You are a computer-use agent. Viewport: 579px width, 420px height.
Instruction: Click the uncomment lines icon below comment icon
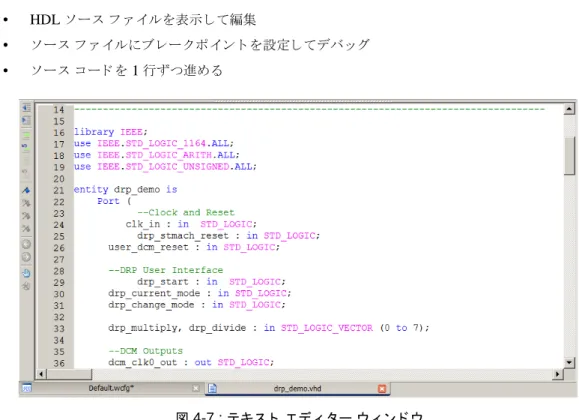[x=25, y=147]
